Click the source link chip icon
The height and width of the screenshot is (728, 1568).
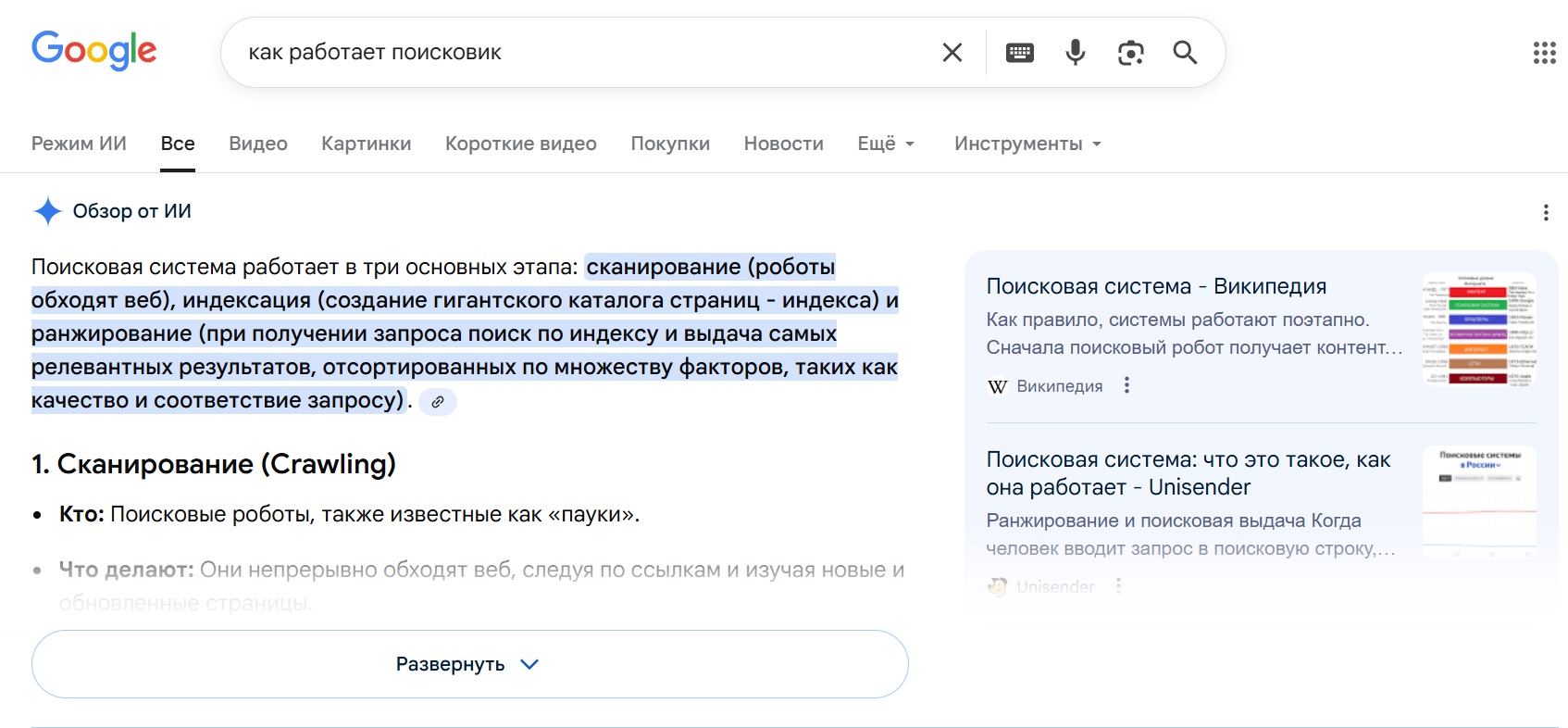point(438,402)
